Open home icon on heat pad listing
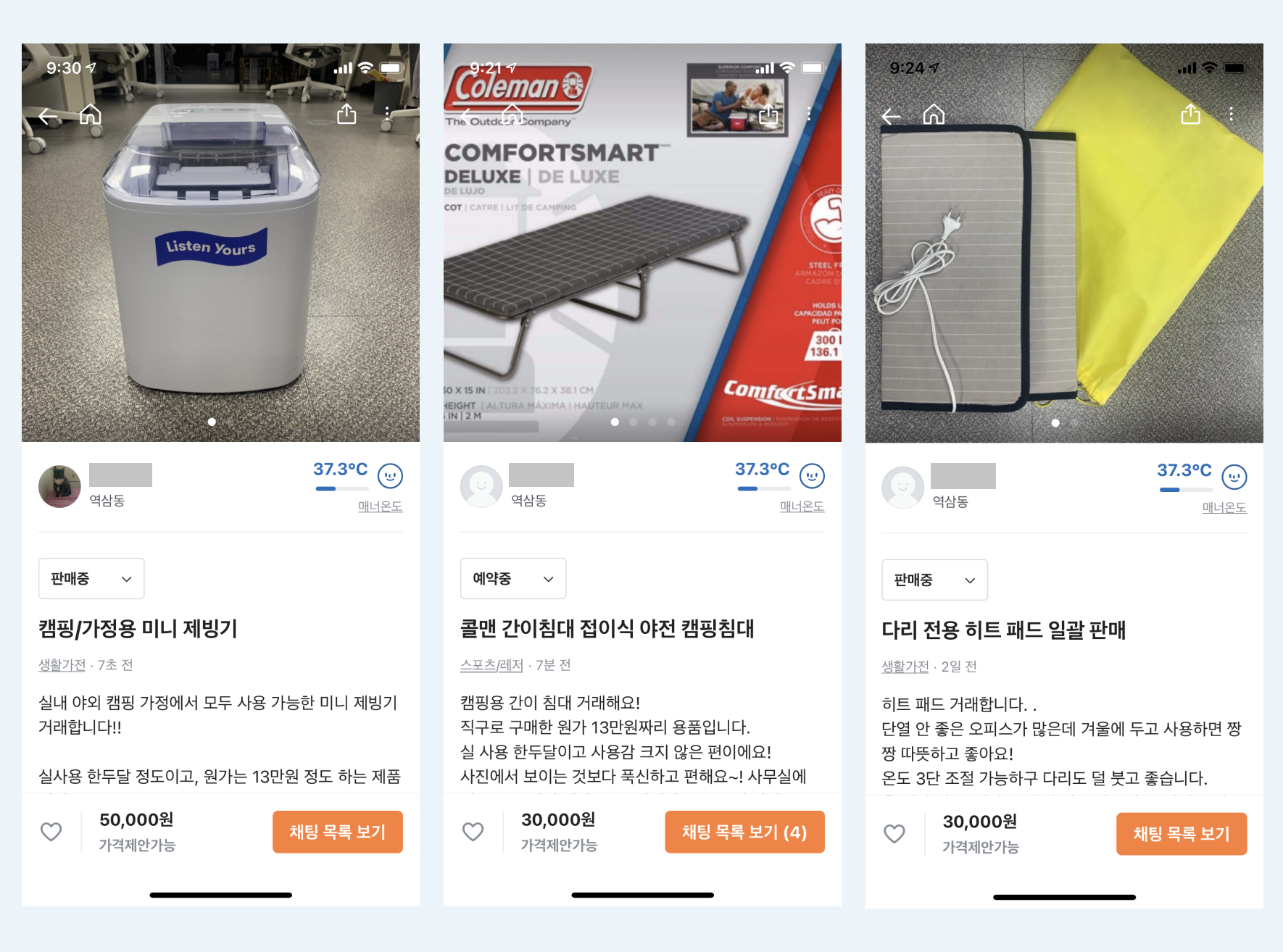1283x952 pixels. click(x=934, y=114)
